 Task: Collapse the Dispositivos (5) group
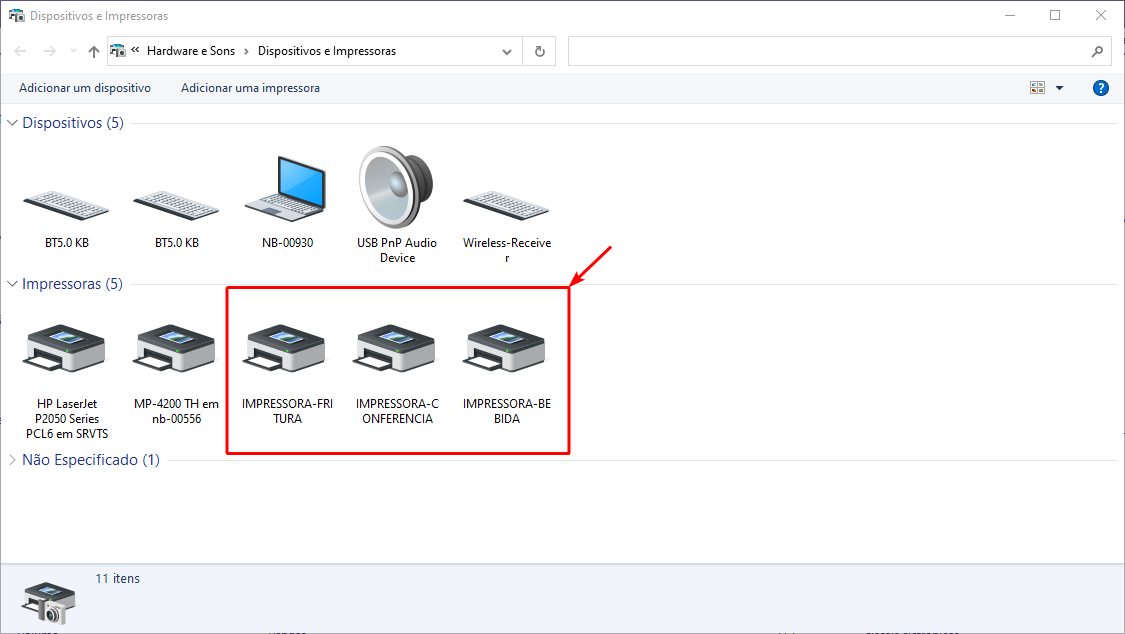[13, 123]
